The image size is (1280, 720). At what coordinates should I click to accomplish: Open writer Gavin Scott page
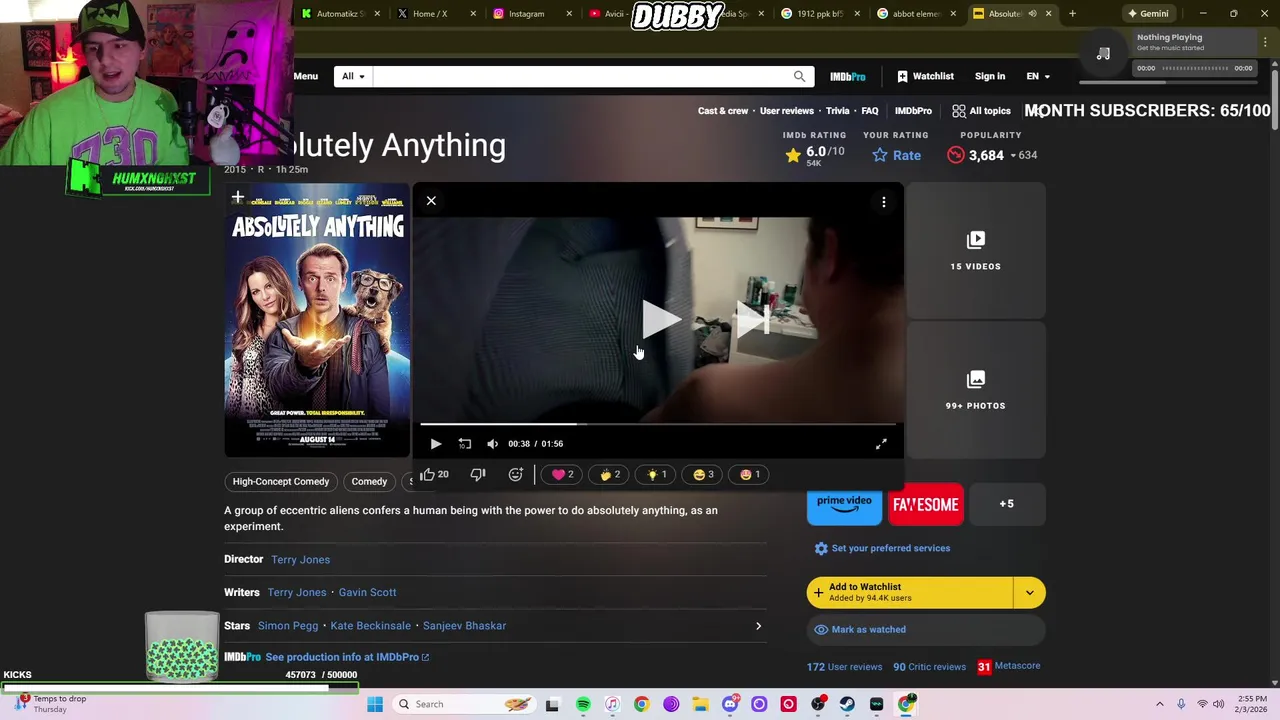click(367, 593)
